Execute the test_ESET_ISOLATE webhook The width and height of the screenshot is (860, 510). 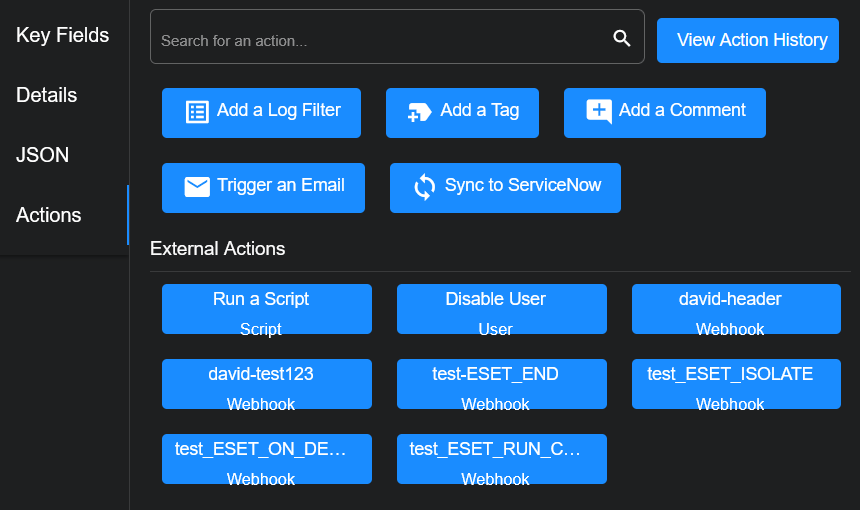tap(736, 384)
